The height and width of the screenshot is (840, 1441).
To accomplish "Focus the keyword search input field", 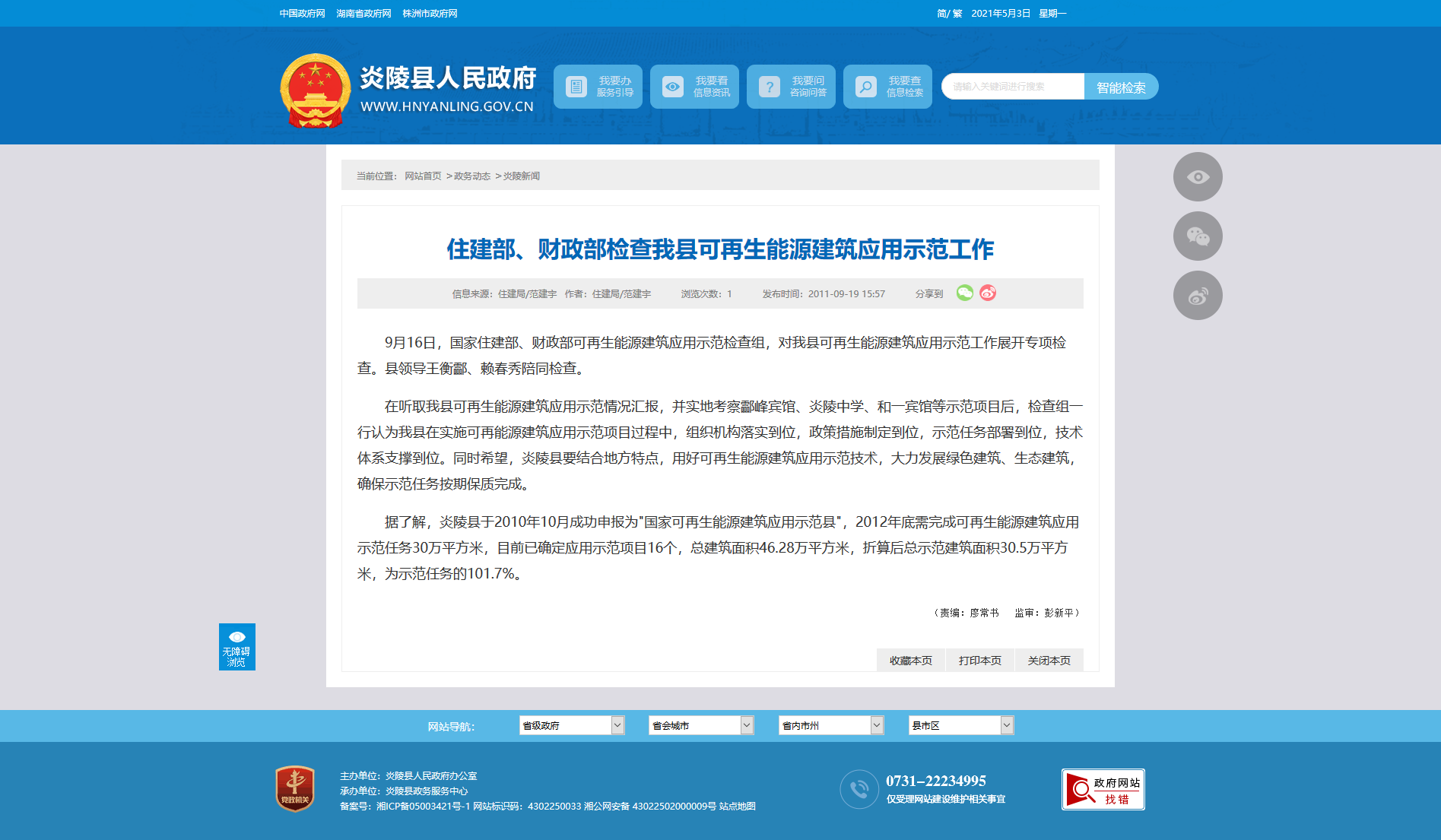I will click(x=1013, y=87).
